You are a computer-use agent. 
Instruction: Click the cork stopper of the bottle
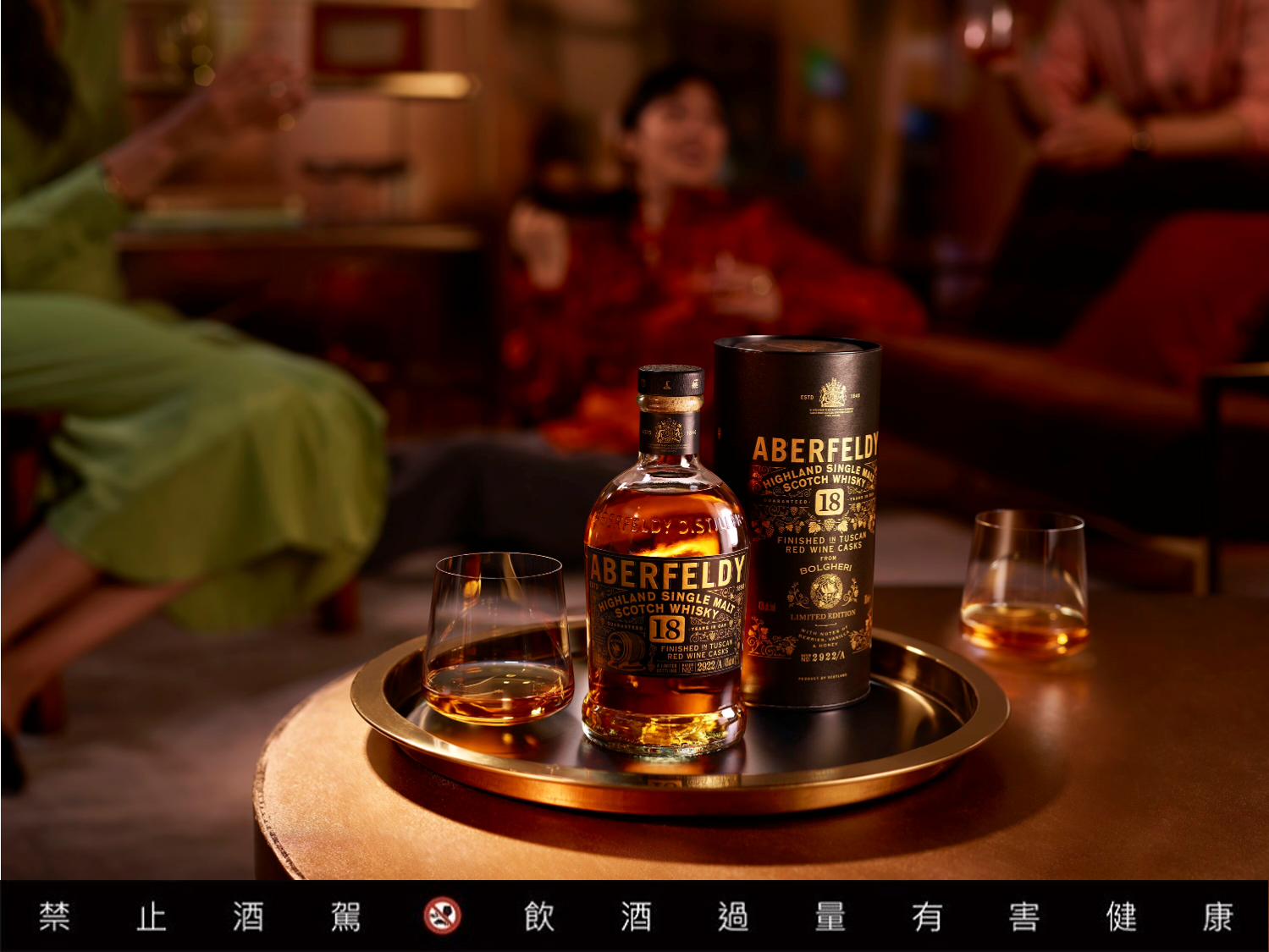pyautogui.click(x=670, y=381)
